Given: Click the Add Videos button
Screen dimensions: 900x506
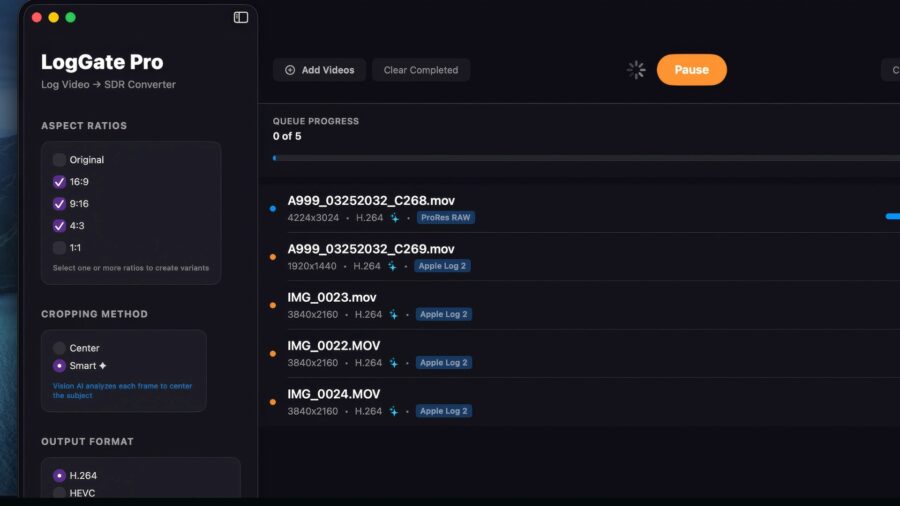Looking at the screenshot, I should pyautogui.click(x=319, y=70).
